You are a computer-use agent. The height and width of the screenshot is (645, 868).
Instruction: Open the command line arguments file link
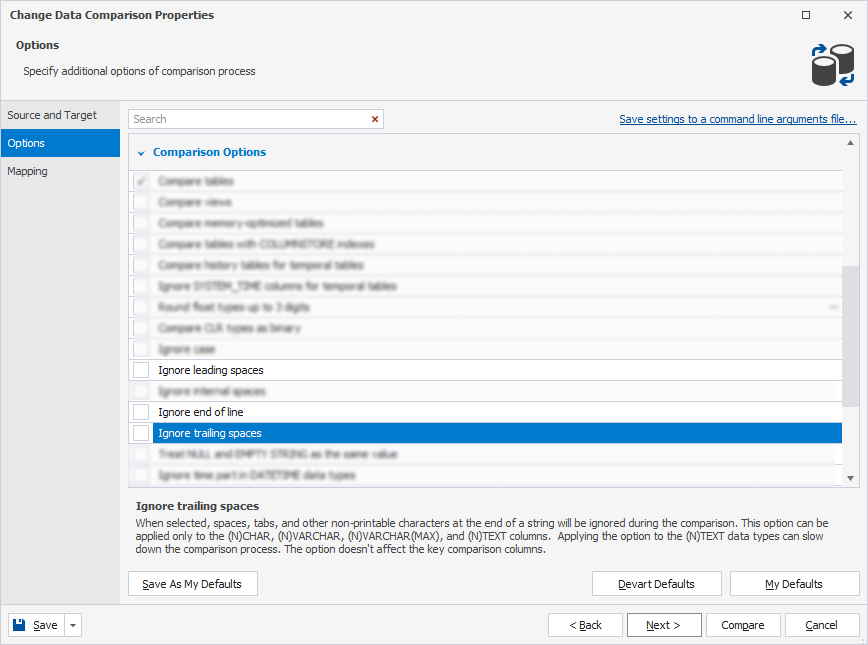pos(738,119)
